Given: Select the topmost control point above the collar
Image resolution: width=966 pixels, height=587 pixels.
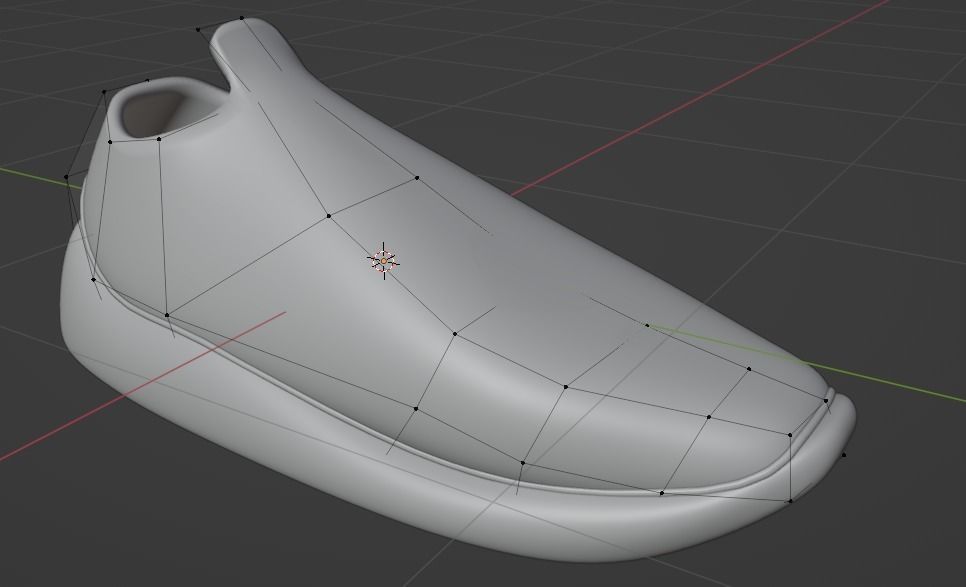Looking at the screenshot, I should [240, 17].
